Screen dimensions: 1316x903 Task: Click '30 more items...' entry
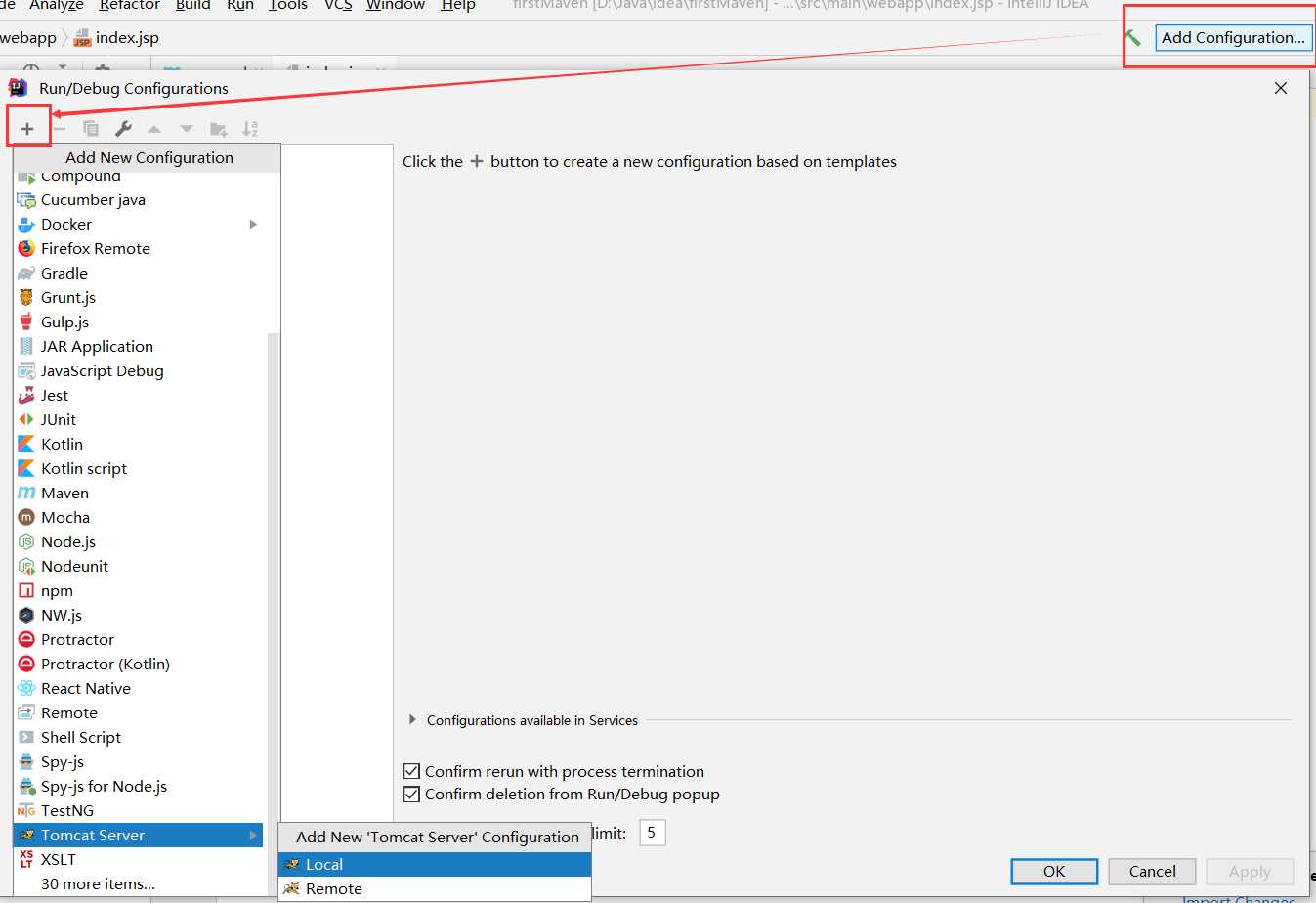point(138,883)
